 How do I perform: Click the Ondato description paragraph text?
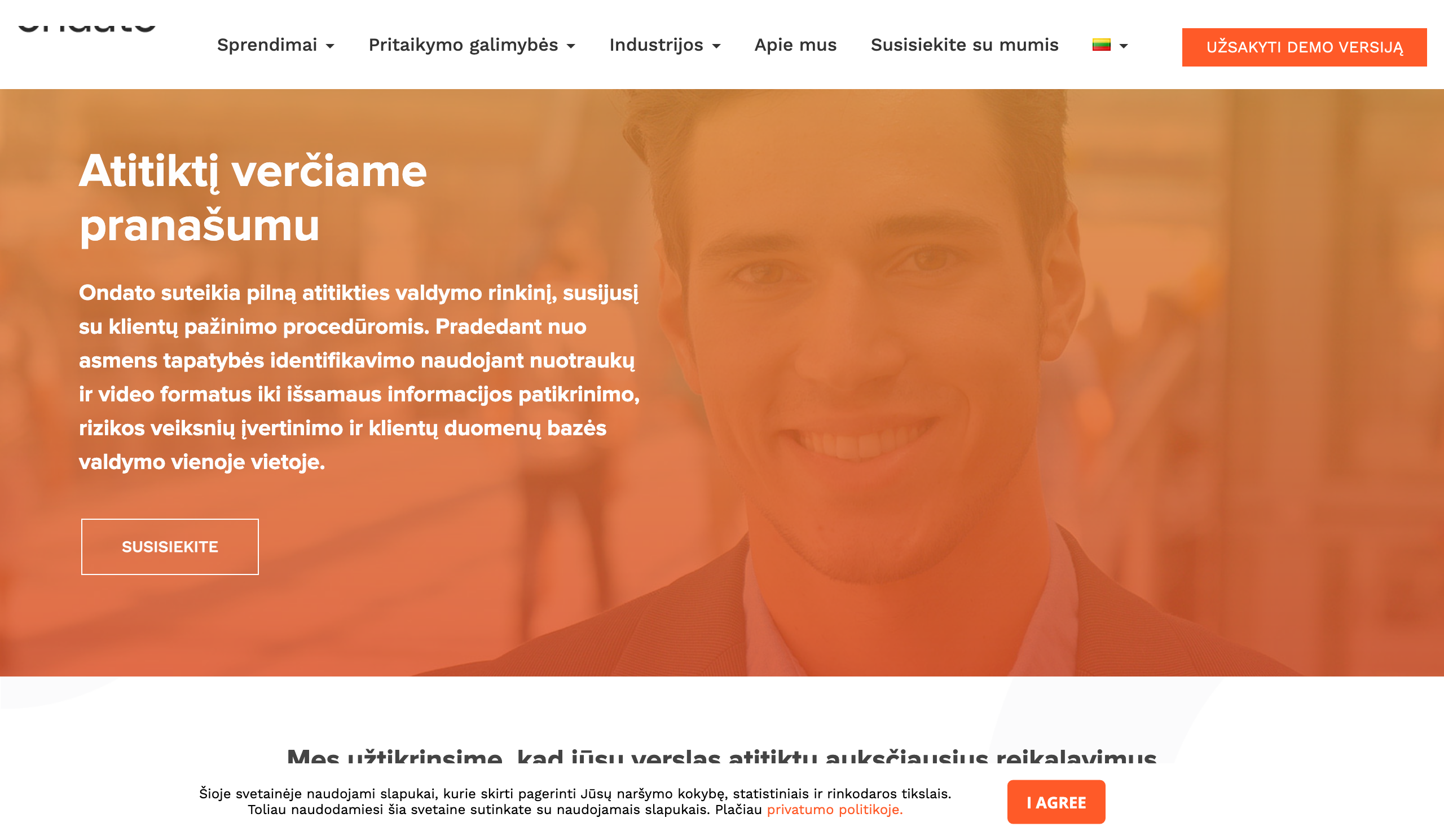pos(359,377)
